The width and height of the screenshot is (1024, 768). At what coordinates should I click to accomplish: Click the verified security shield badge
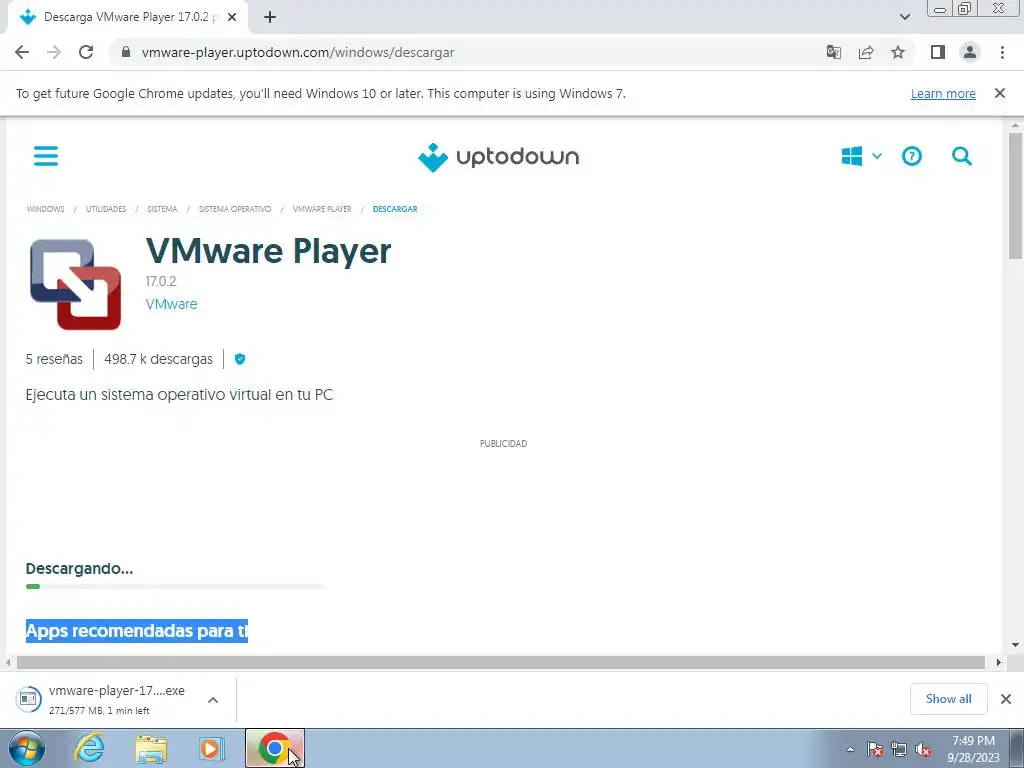click(240, 359)
